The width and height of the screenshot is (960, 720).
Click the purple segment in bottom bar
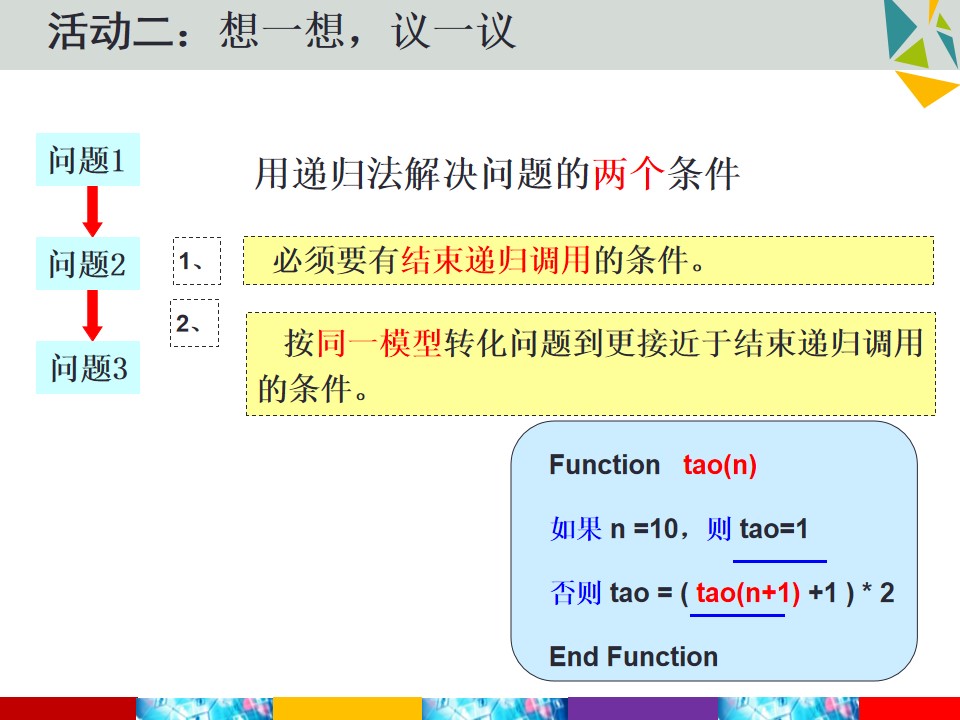click(643, 708)
